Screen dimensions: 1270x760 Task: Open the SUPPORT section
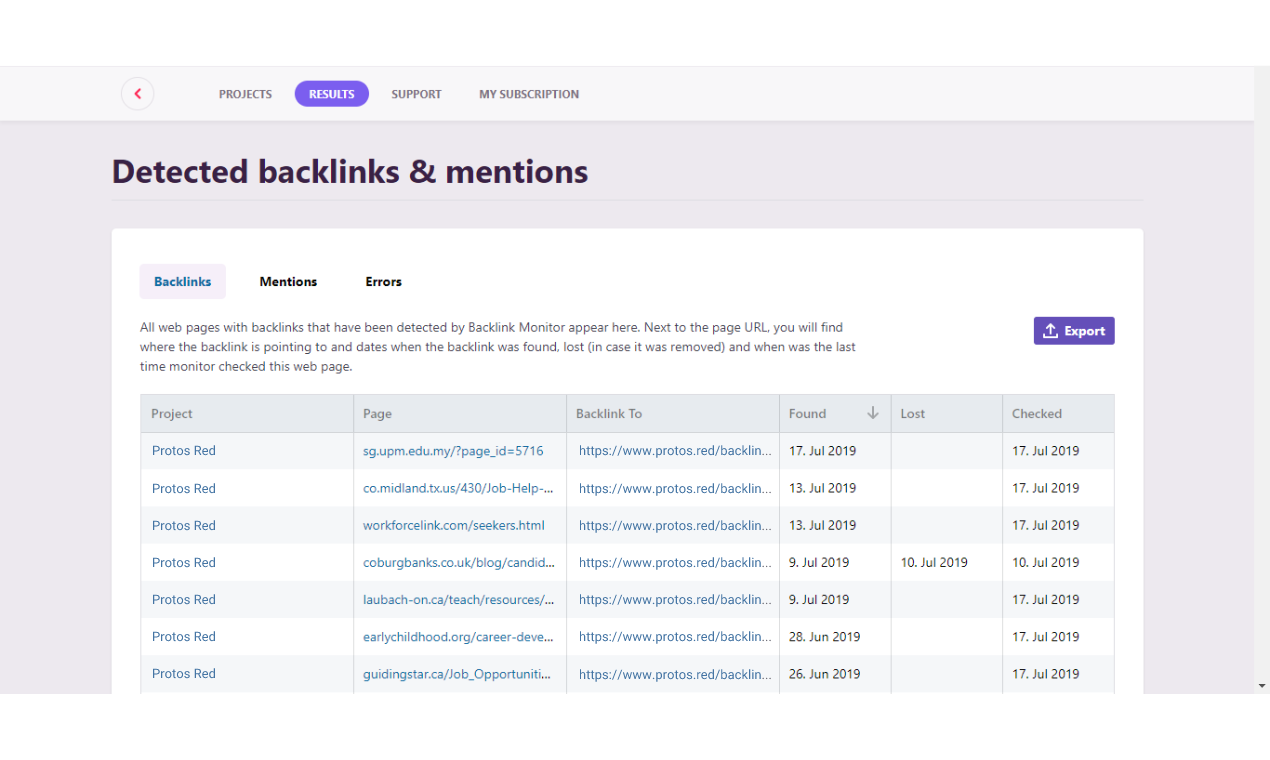(416, 93)
